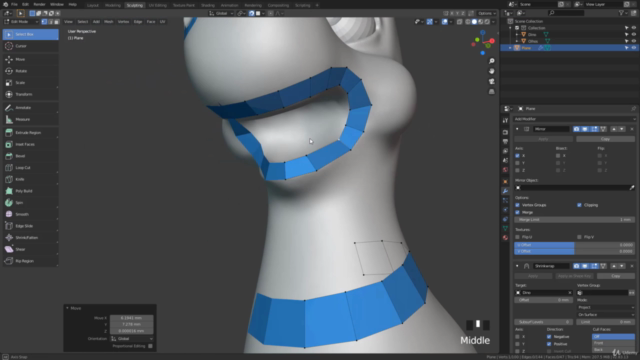Image resolution: width=640 pixels, height=360 pixels.
Task: Select Front in Cull Faces options
Action: click(613, 343)
